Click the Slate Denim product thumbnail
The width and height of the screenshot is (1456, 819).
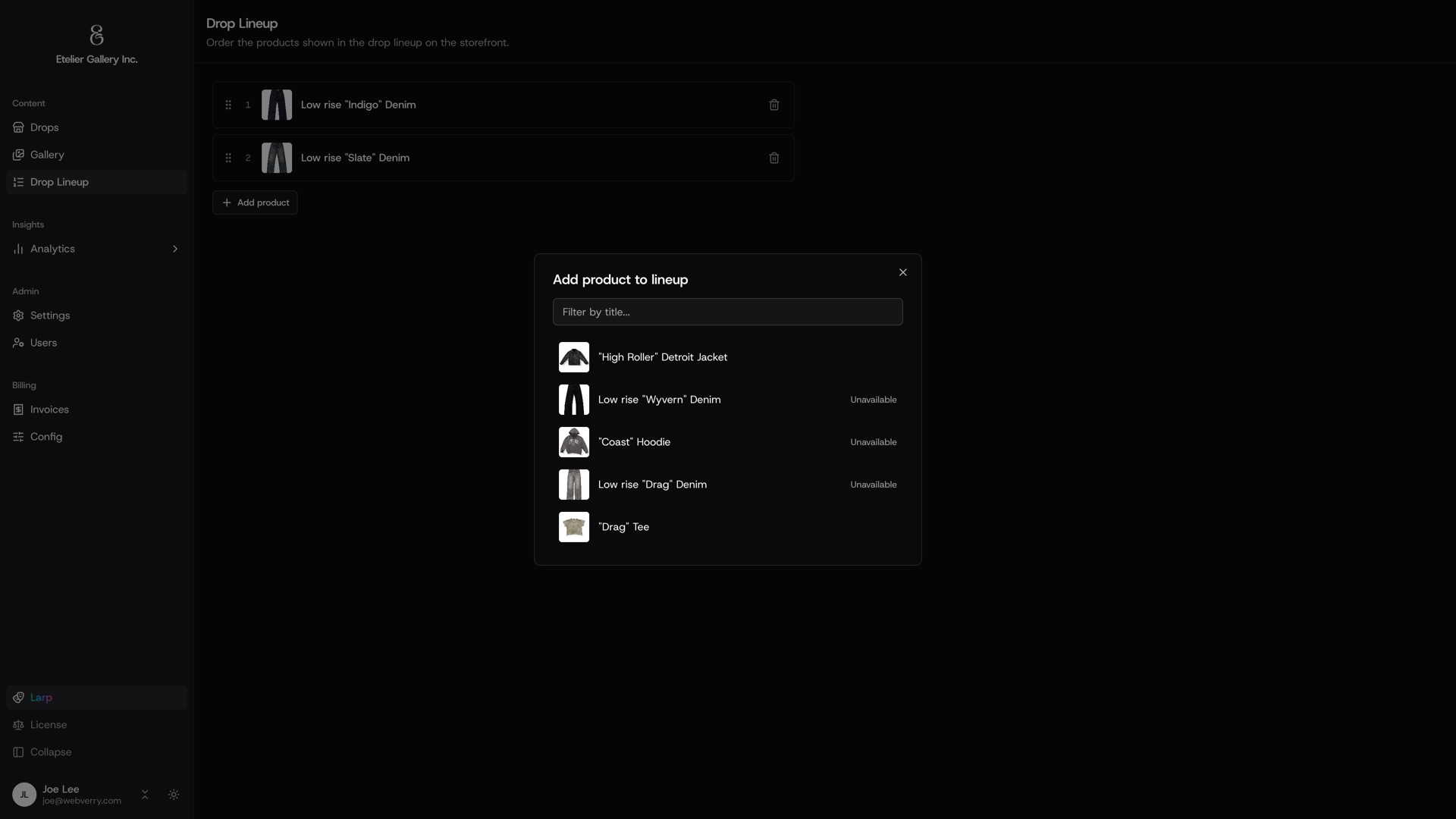277,158
